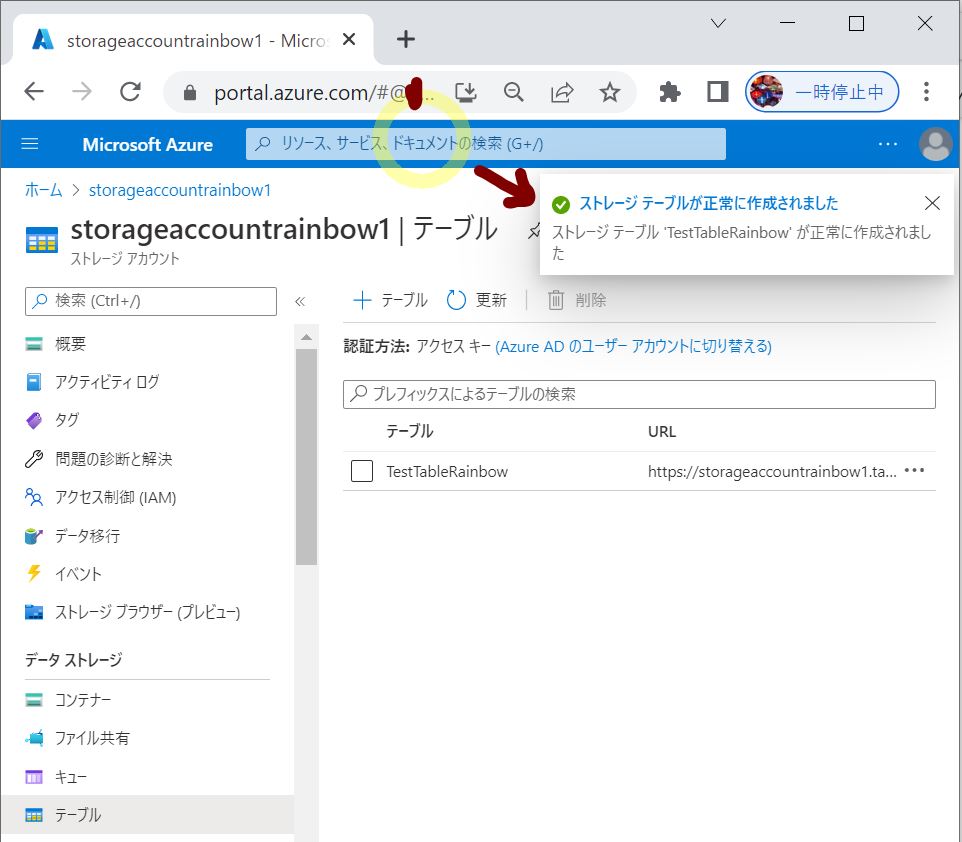Click the 更新 refresh button

coord(477,300)
